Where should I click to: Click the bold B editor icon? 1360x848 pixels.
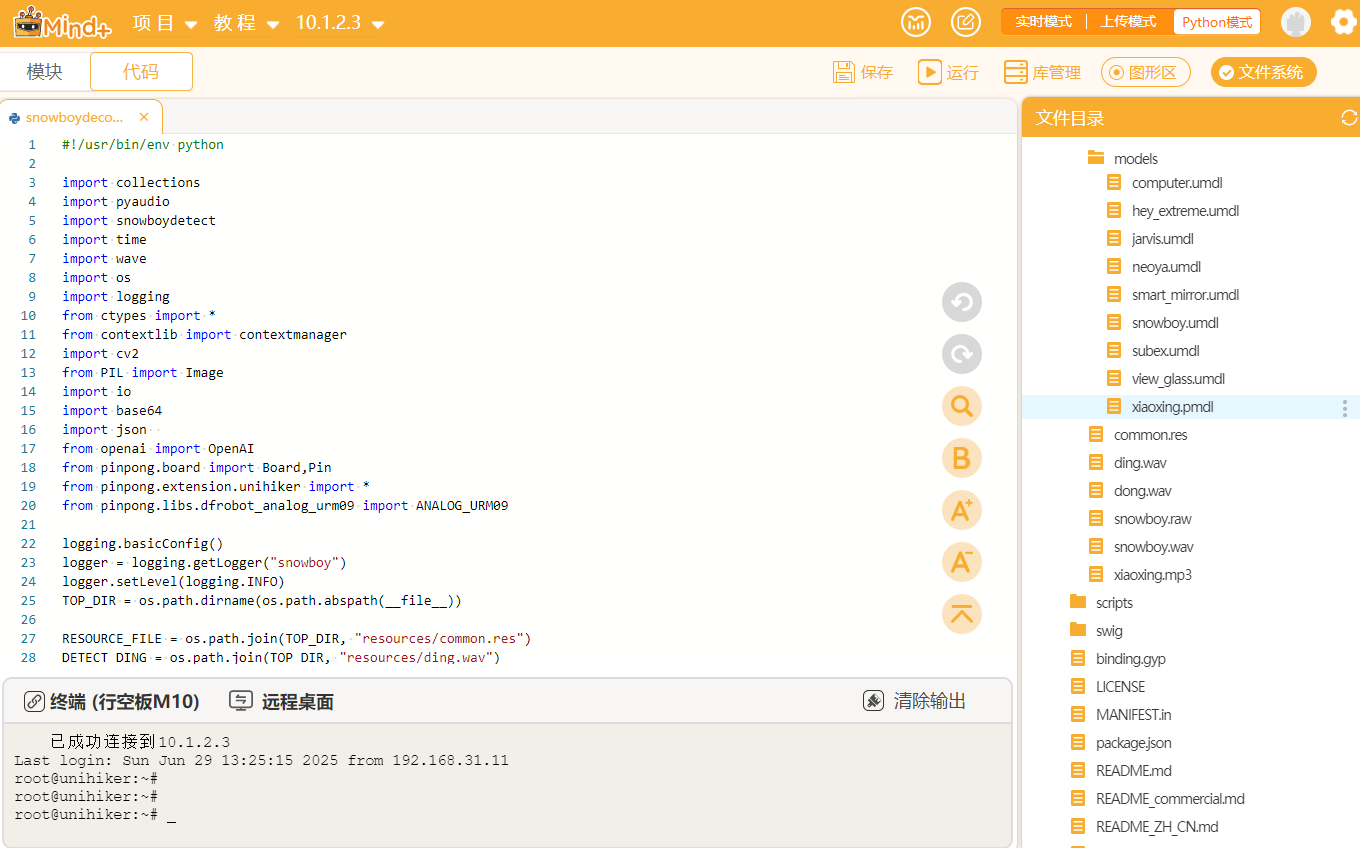(x=962, y=458)
